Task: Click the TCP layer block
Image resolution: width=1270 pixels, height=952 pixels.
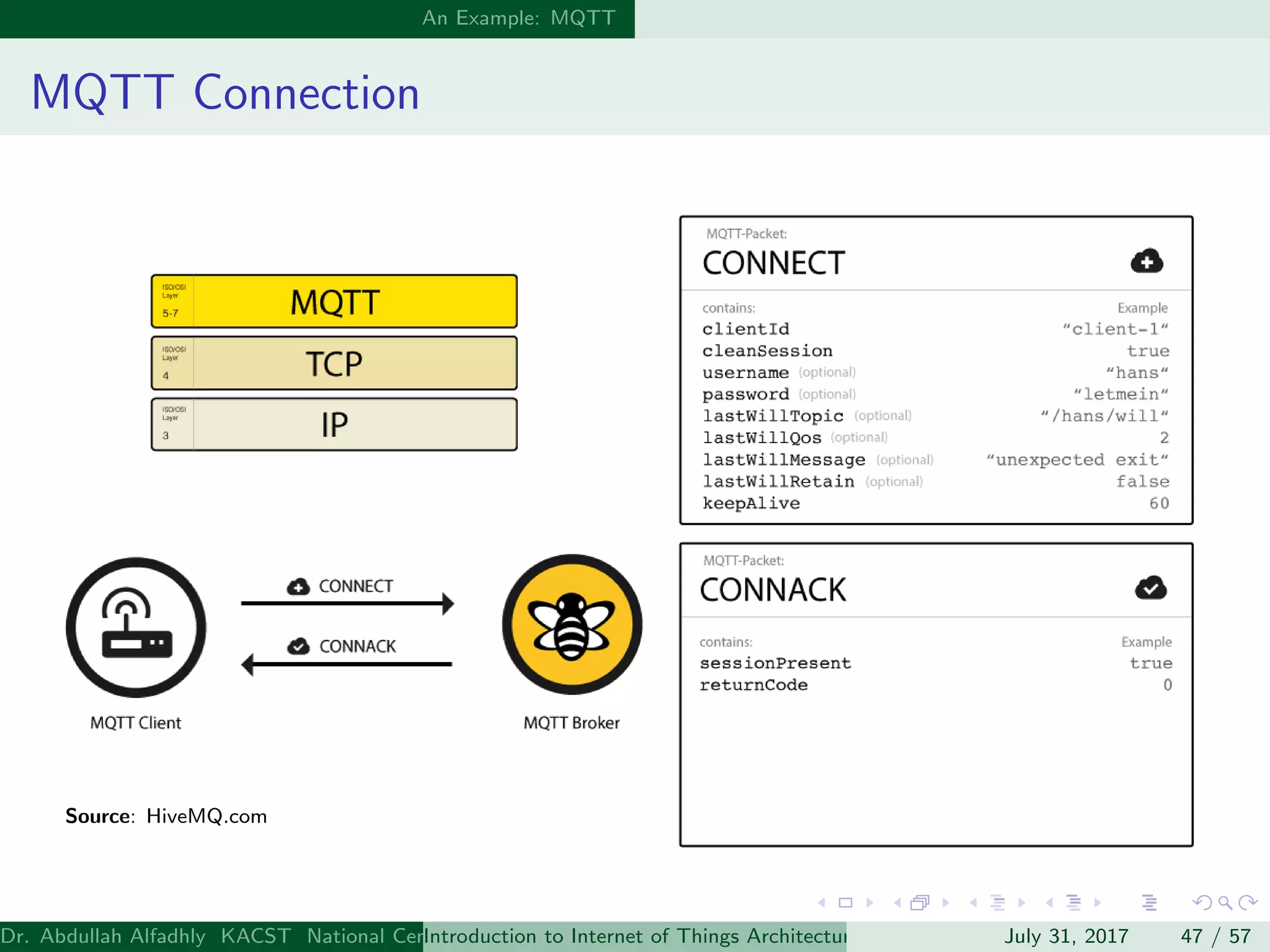Action: (334, 363)
